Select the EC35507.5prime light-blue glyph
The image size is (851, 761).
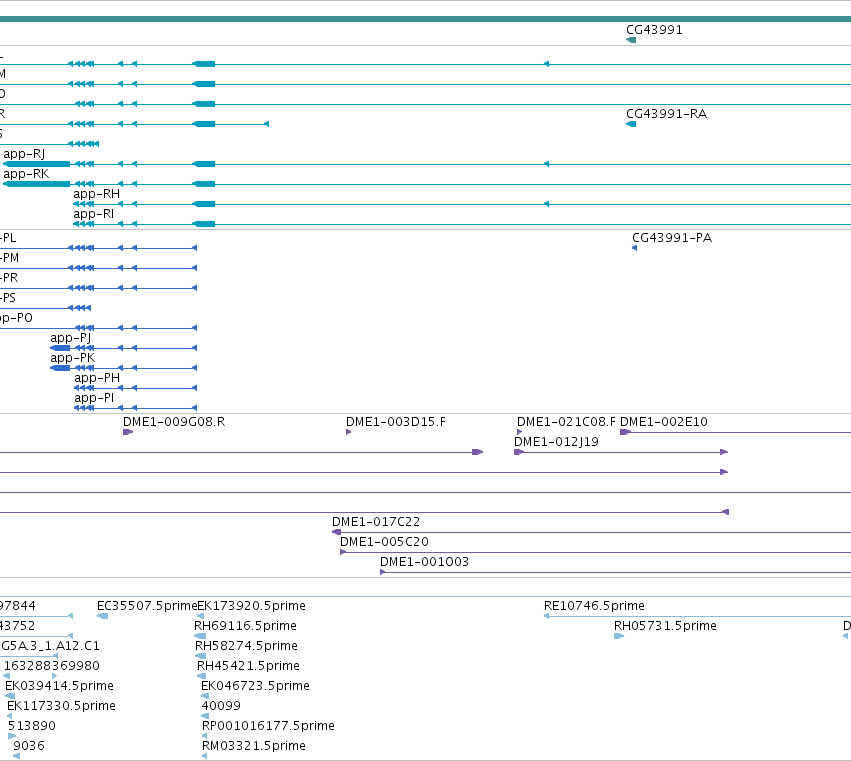(x=102, y=616)
